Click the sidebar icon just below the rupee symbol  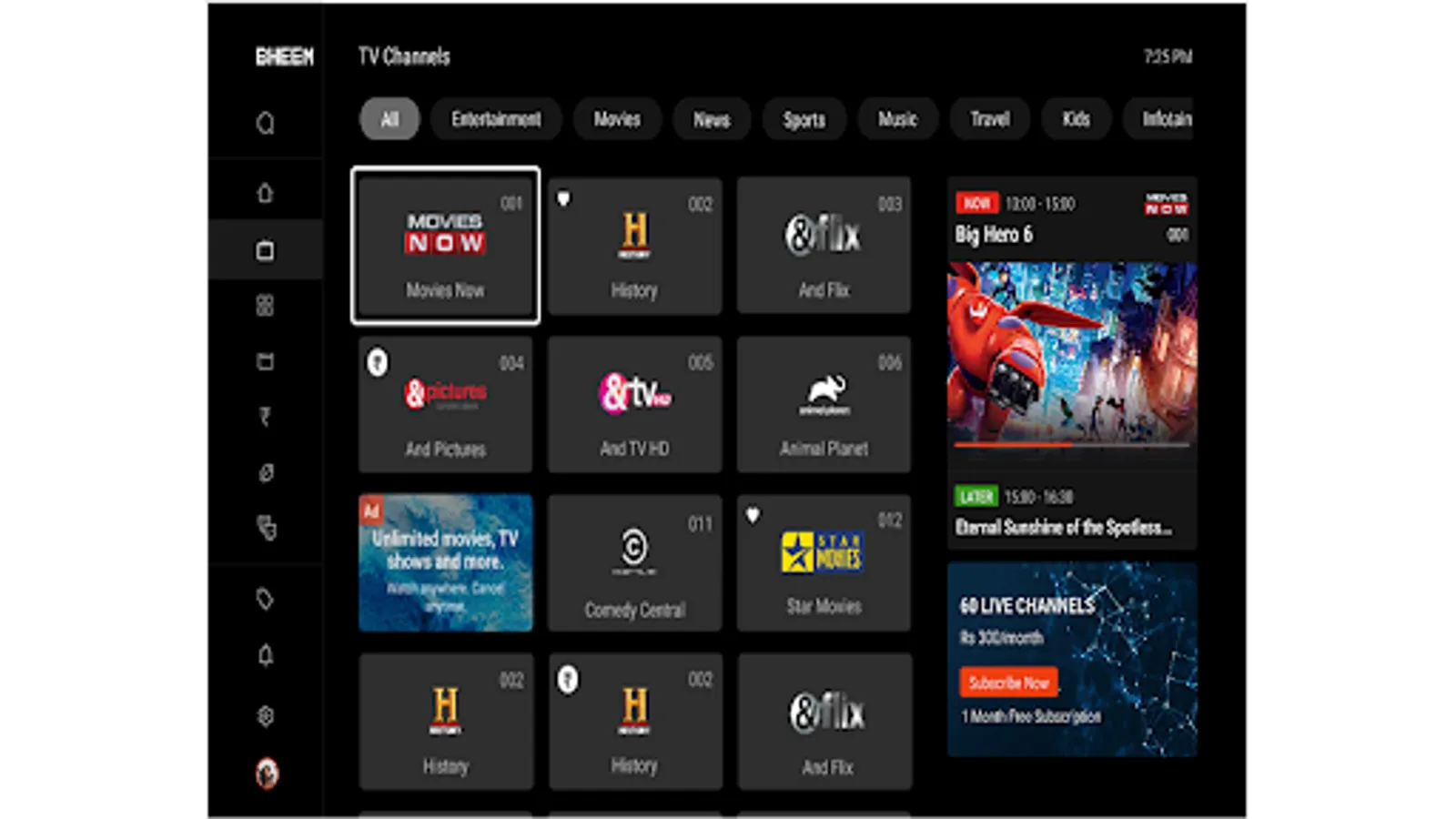click(265, 473)
